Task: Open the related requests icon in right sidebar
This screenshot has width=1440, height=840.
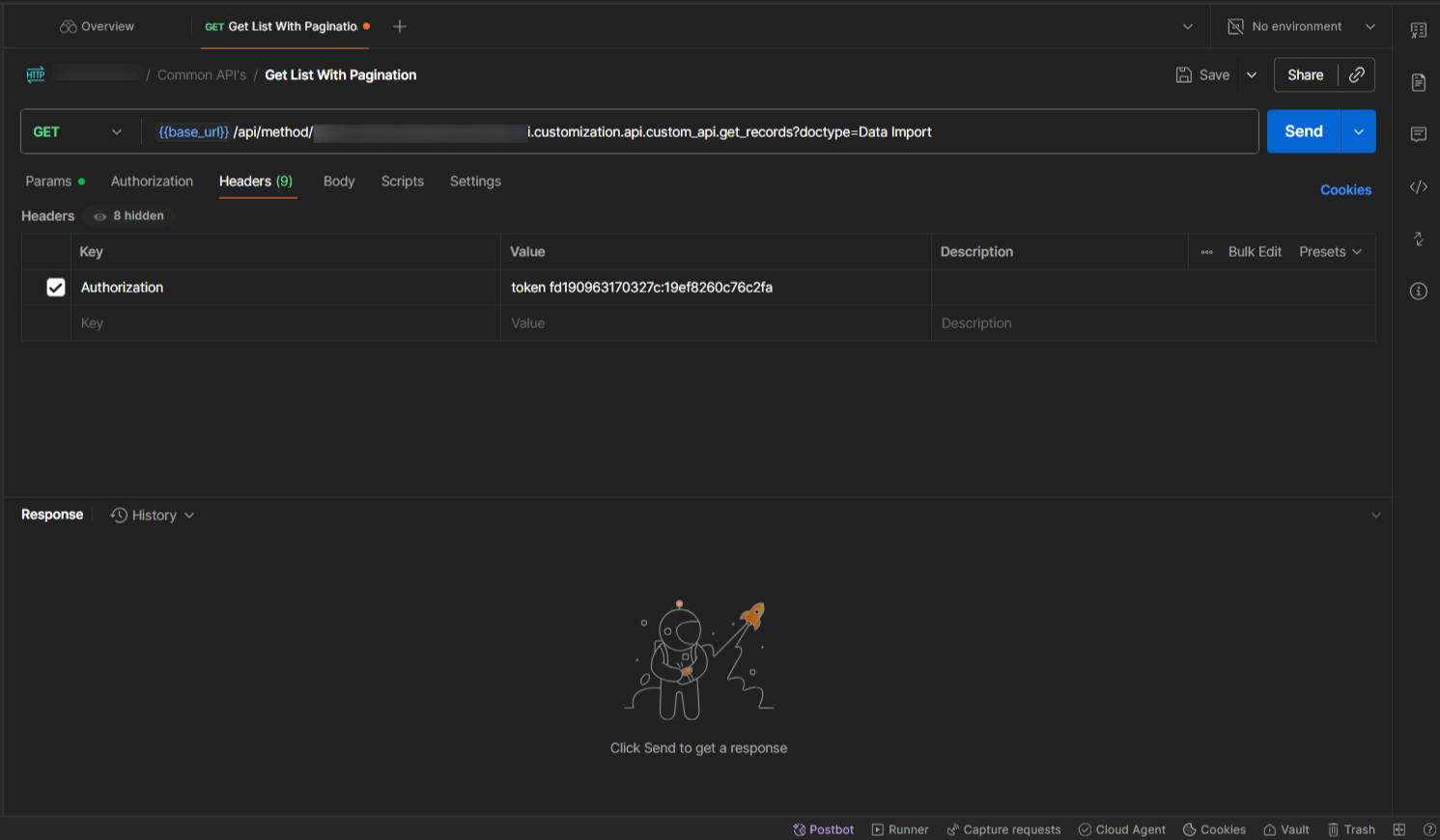Action: [x=1418, y=238]
